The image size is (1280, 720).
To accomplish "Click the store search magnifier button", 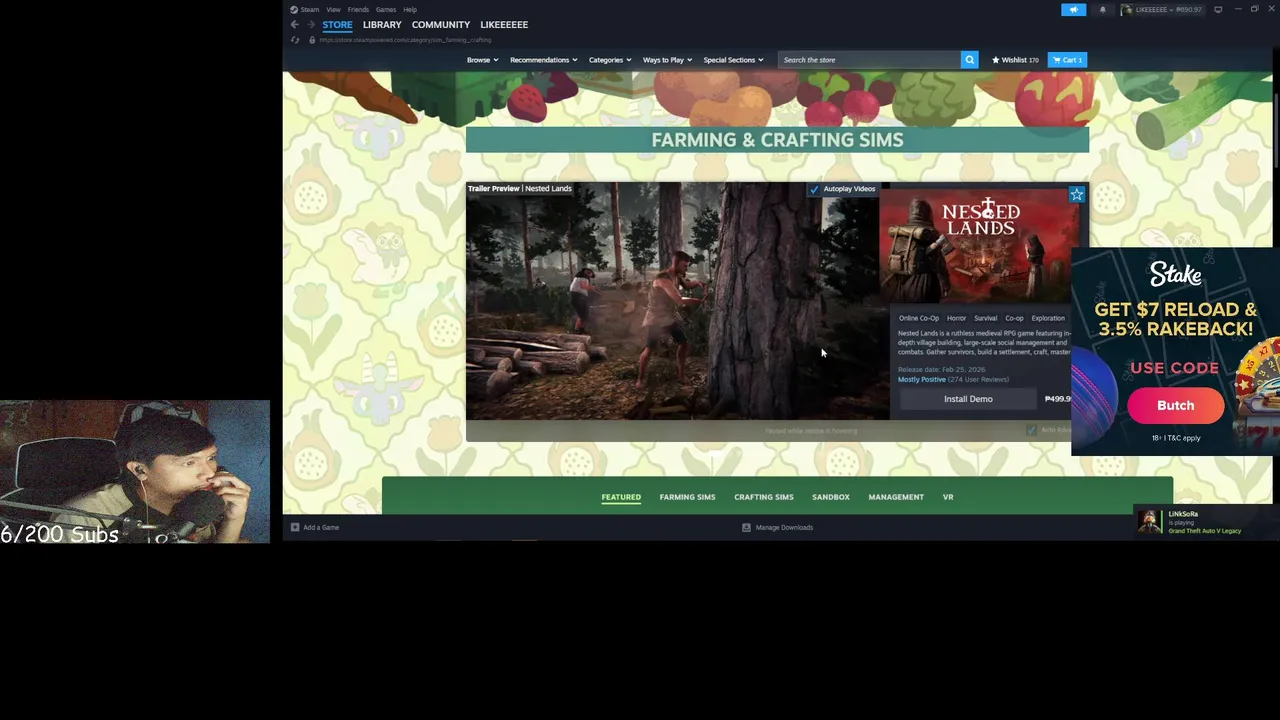I will tap(969, 60).
